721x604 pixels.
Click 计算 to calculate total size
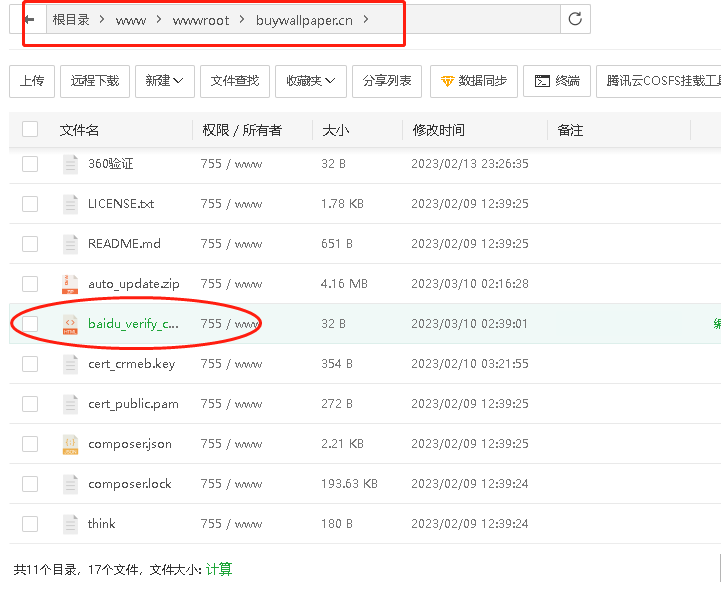click(219, 570)
